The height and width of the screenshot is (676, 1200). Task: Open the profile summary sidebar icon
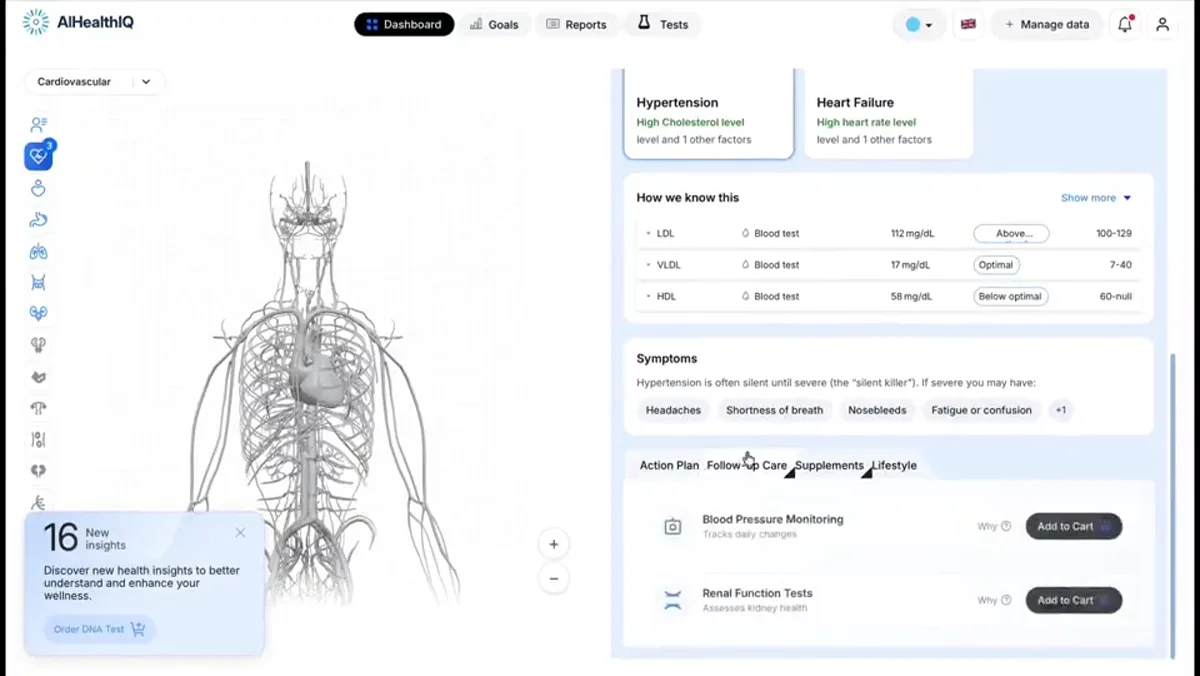[39, 125]
